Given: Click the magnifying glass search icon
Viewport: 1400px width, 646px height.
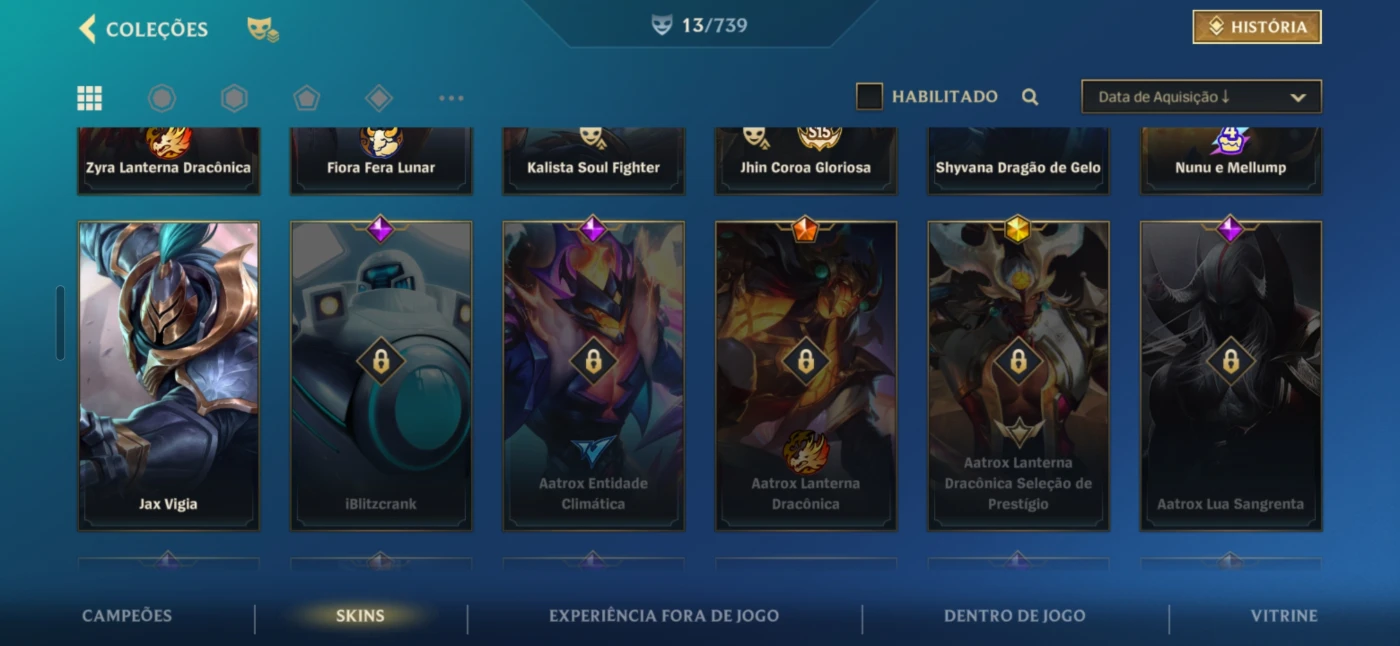Looking at the screenshot, I should (x=1030, y=97).
